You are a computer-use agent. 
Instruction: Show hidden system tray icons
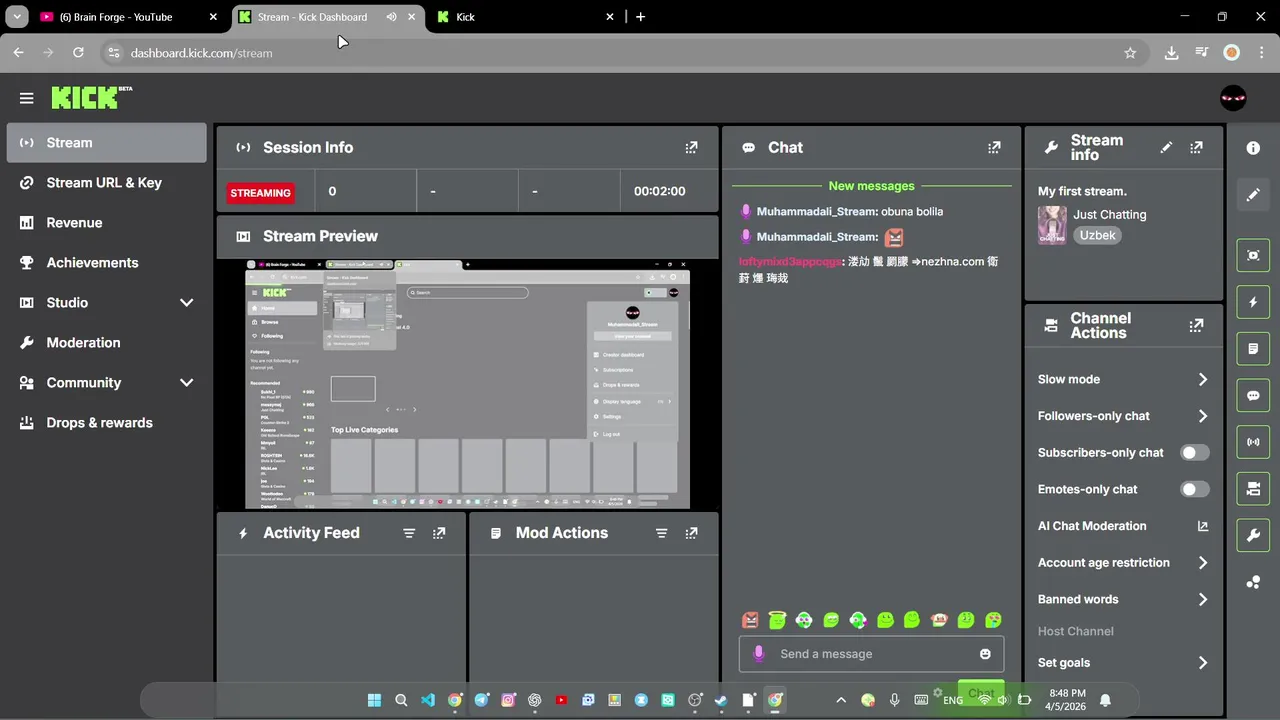pyautogui.click(x=841, y=700)
